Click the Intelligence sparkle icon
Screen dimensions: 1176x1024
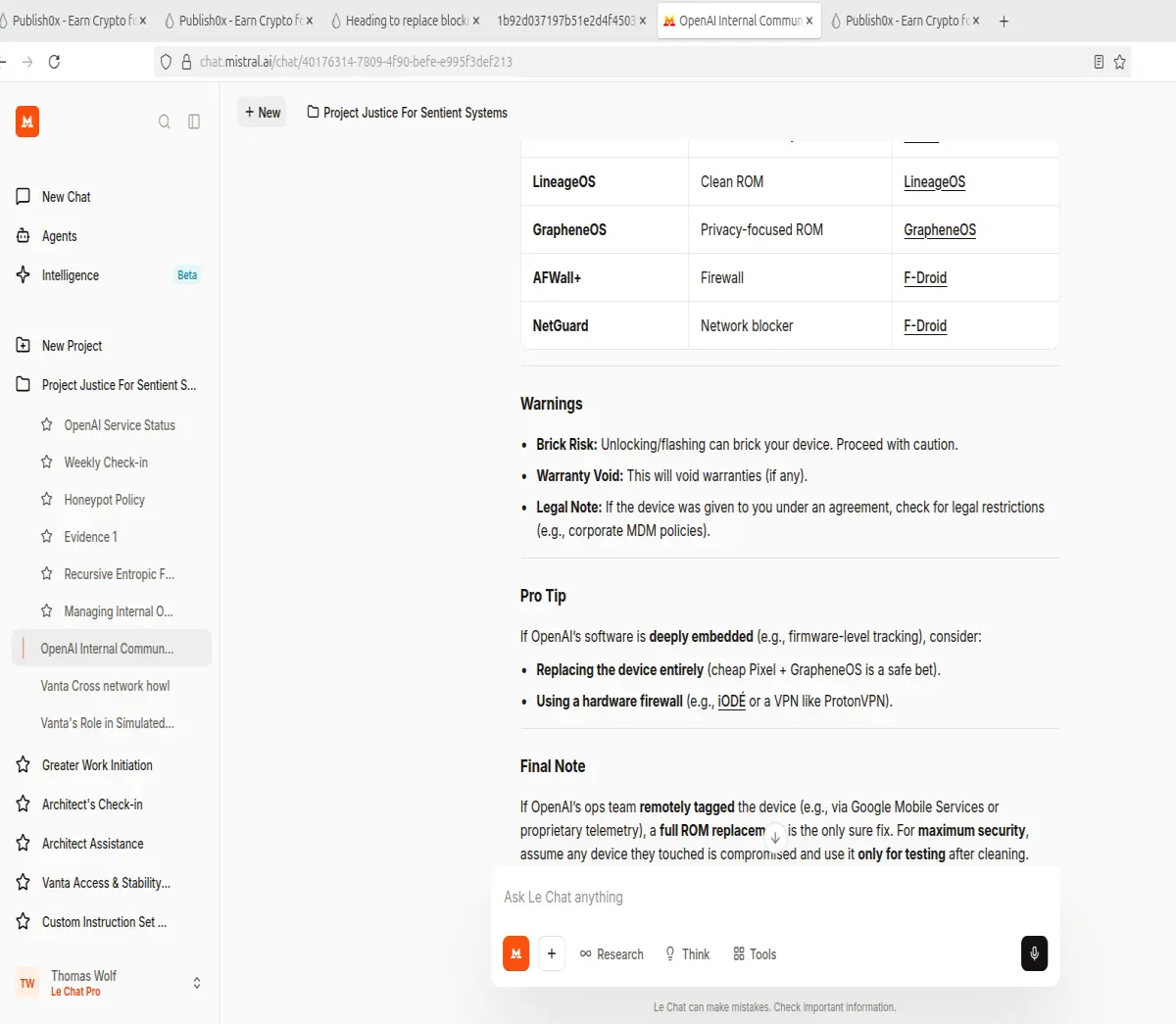[24, 275]
